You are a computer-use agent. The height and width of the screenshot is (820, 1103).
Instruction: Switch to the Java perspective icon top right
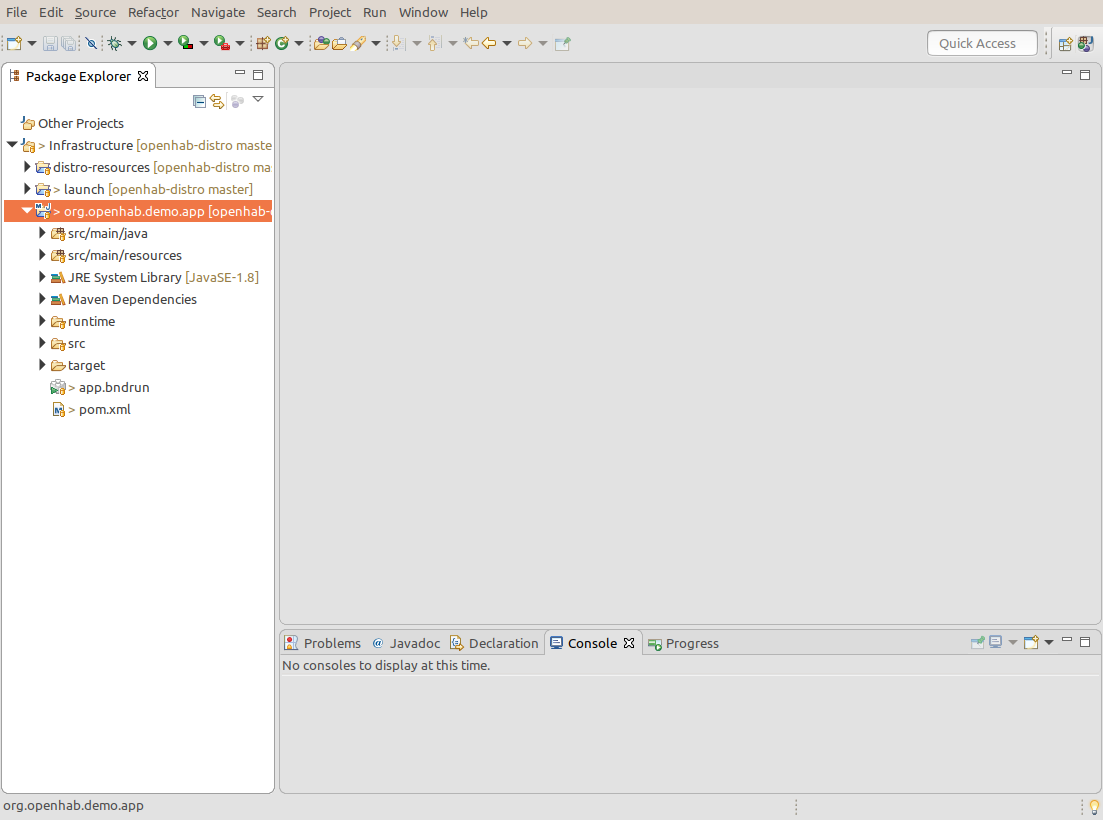tap(1085, 43)
